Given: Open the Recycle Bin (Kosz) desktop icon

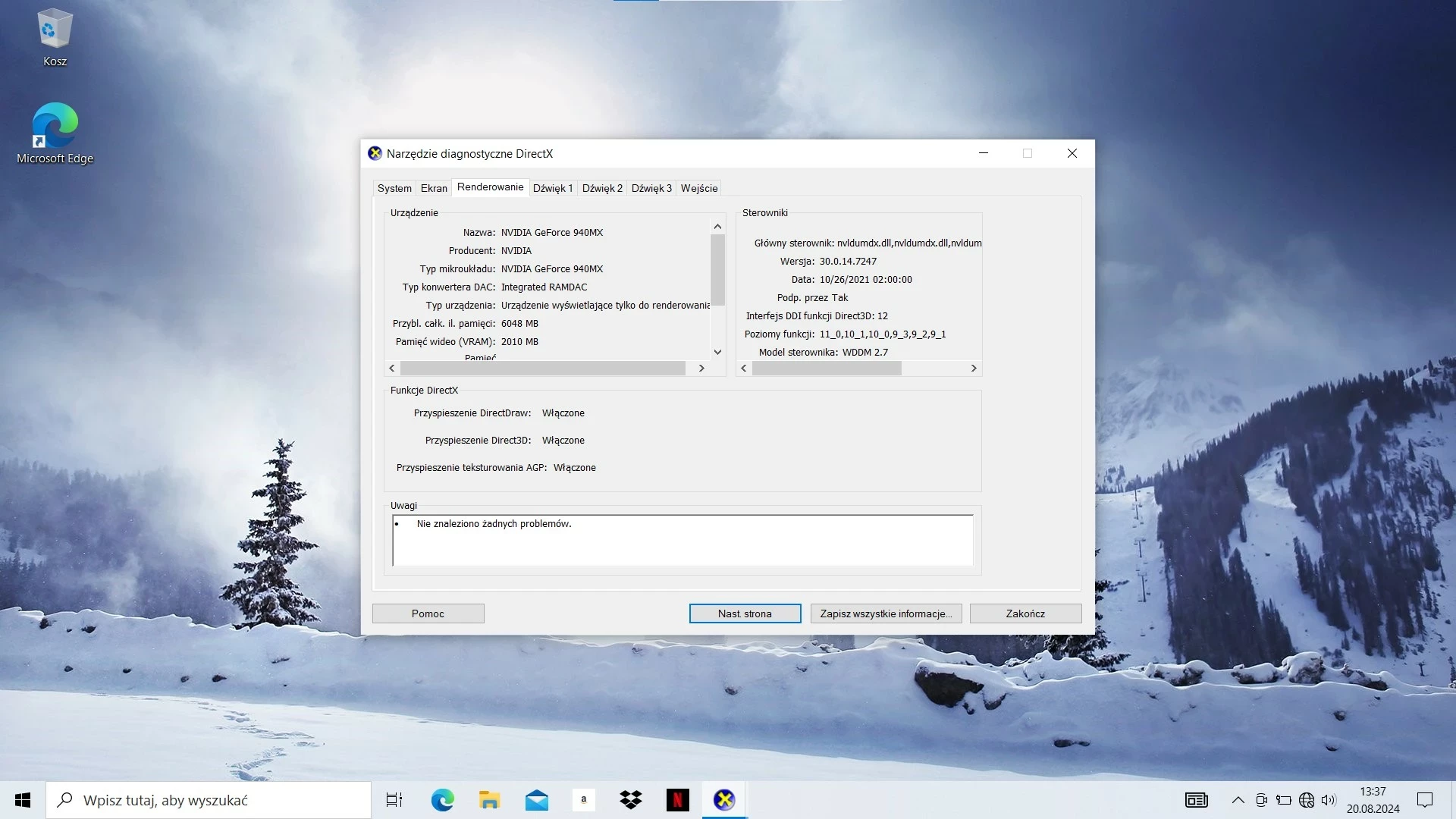Looking at the screenshot, I should [x=55, y=38].
